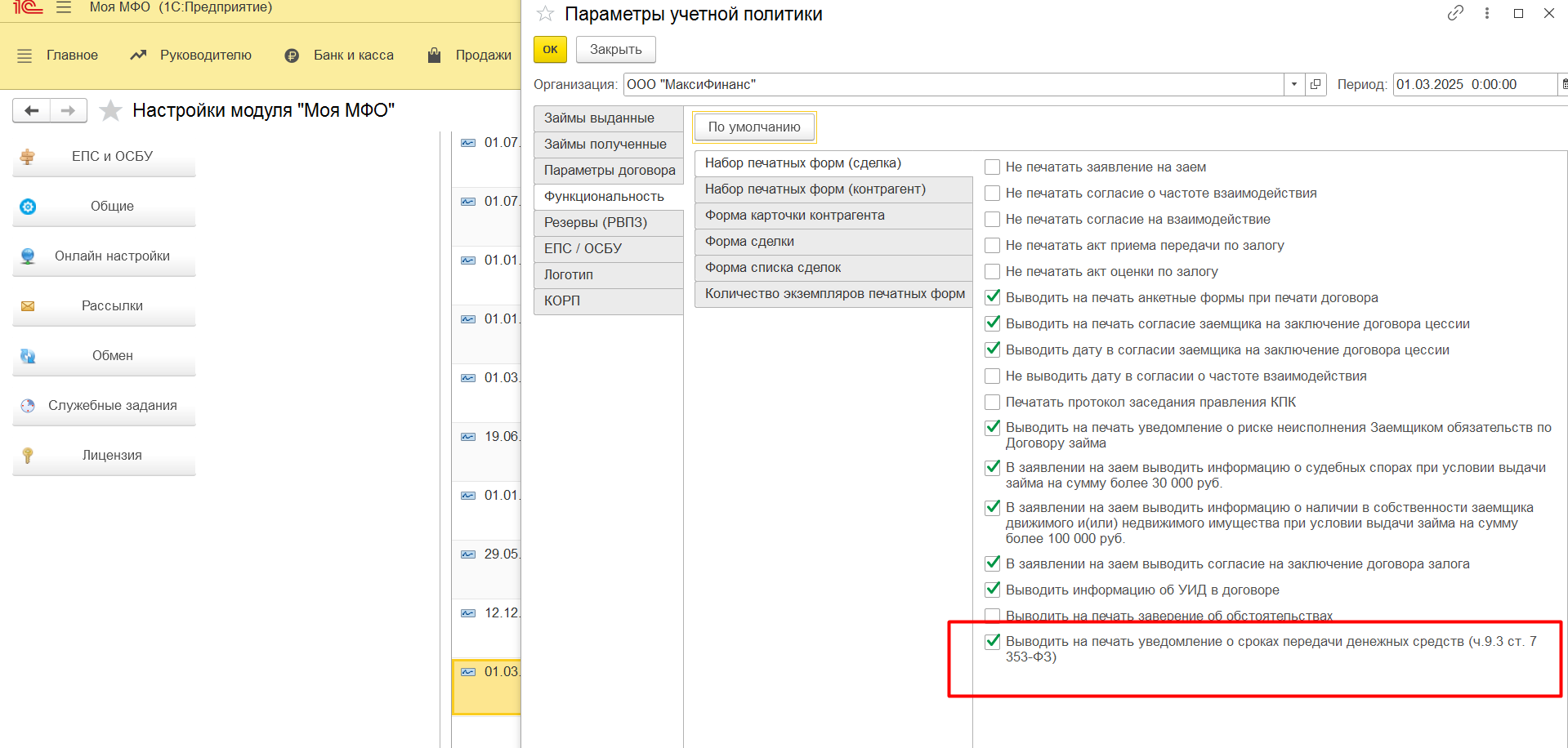The image size is (1568, 748).
Task: Click the Период date field
Action: click(1475, 84)
